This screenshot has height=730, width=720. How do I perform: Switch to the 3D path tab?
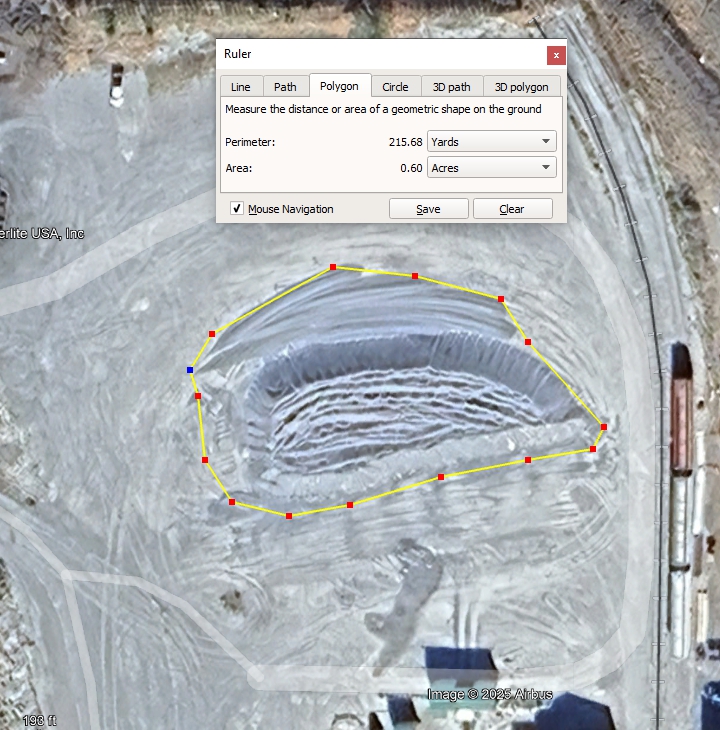coord(452,87)
